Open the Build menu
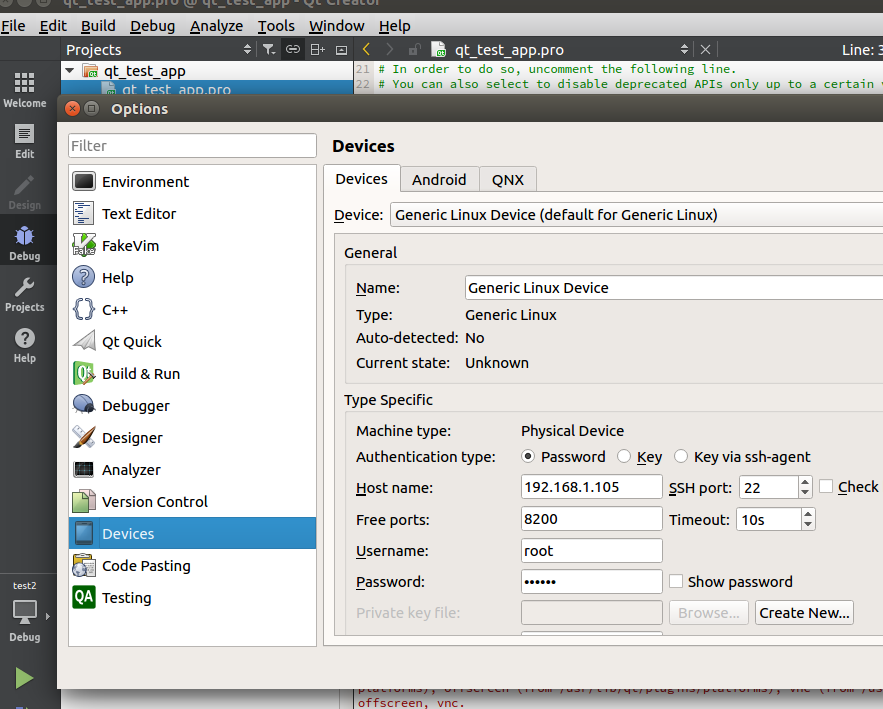The width and height of the screenshot is (883, 709). click(98, 26)
